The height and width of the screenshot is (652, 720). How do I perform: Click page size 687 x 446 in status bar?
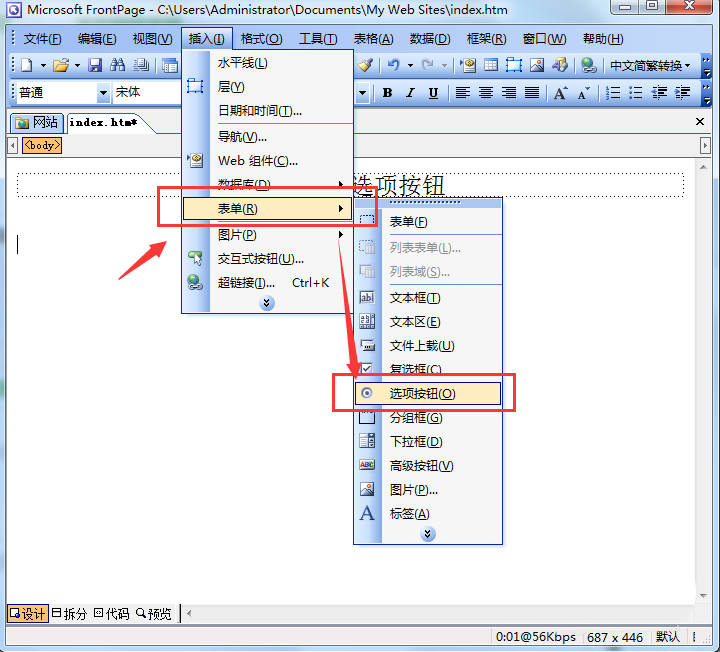point(614,637)
